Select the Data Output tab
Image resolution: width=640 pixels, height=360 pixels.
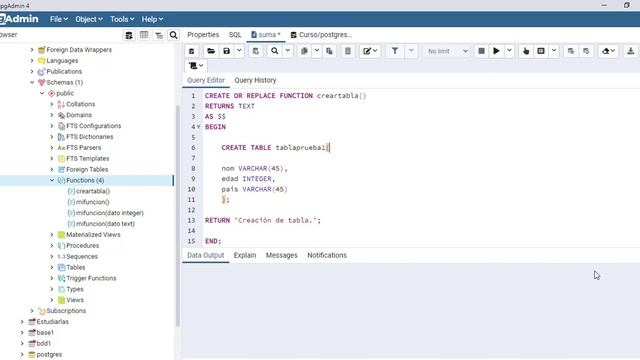pyautogui.click(x=206, y=255)
